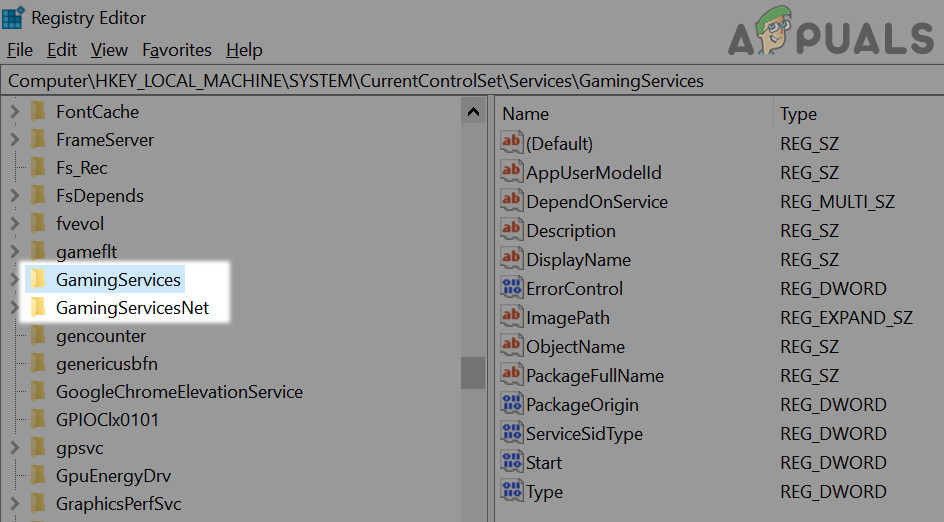Click the REG_MULTI_SZ type cell
The image size is (944, 522).
(837, 202)
